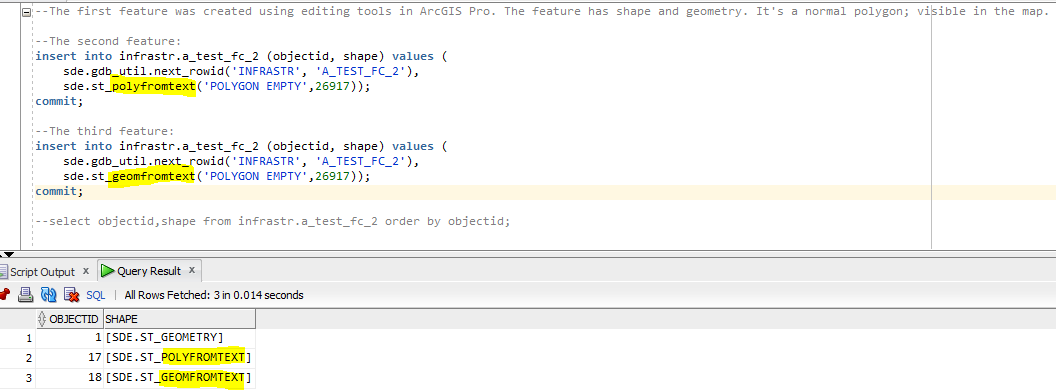Click the 'All Rows Fetched' status text
The width and height of the screenshot is (1056, 390).
pos(214,295)
